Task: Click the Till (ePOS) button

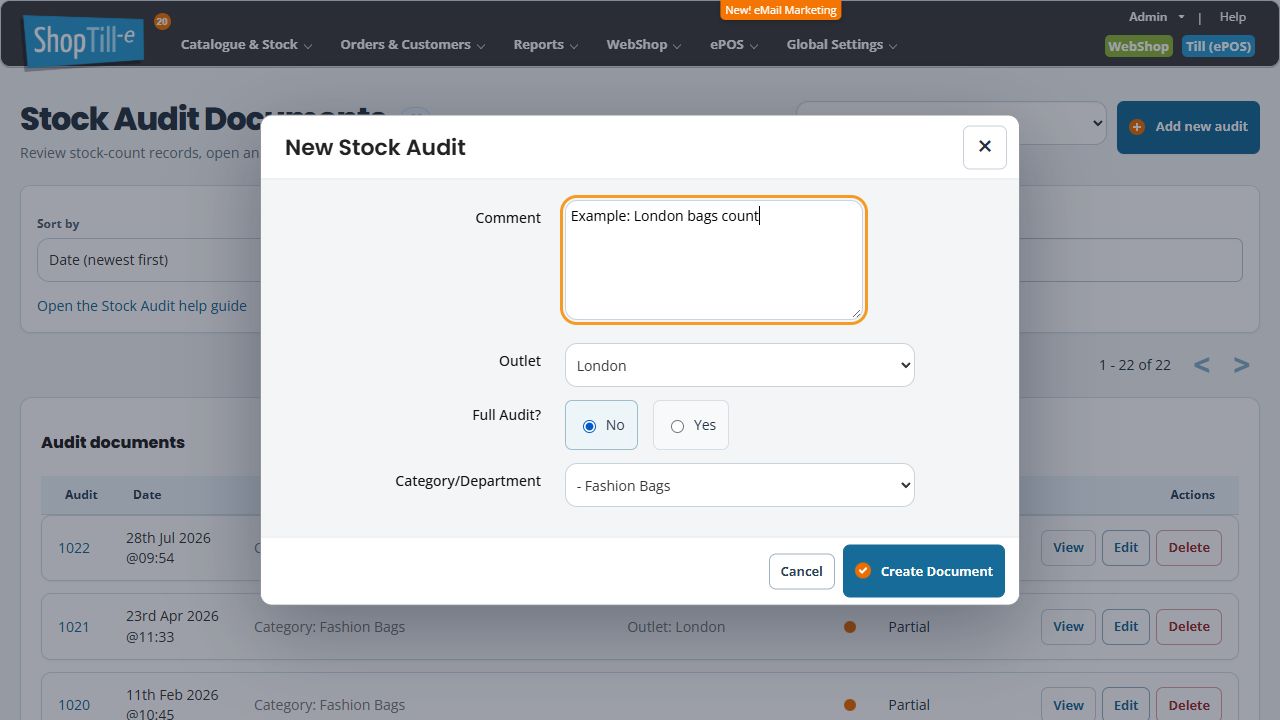Action: click(1218, 46)
